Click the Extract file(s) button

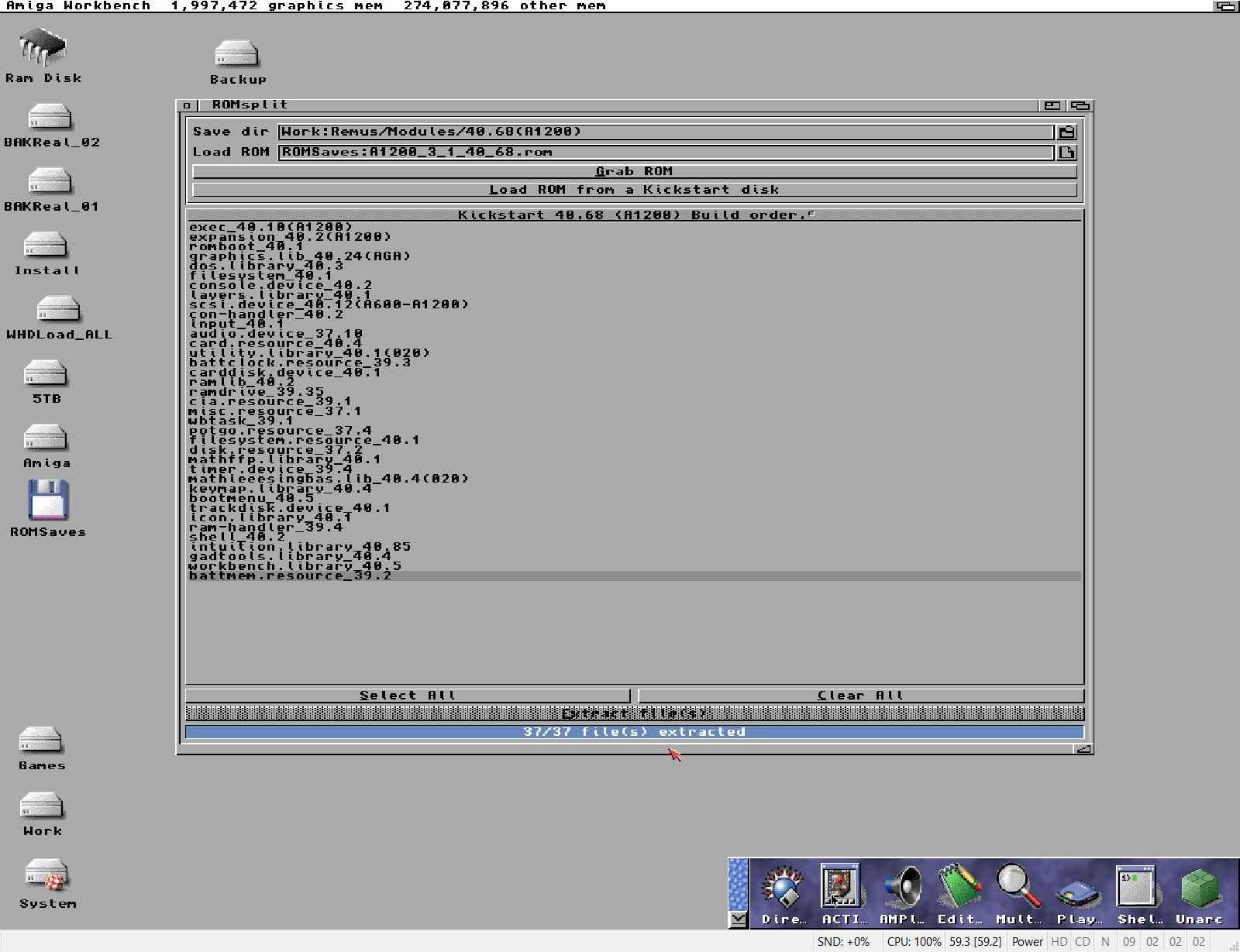(x=635, y=713)
